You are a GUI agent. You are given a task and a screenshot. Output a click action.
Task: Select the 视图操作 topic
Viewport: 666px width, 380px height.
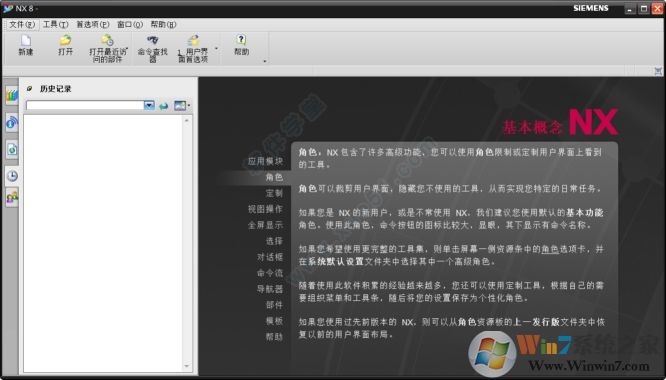click(x=265, y=209)
